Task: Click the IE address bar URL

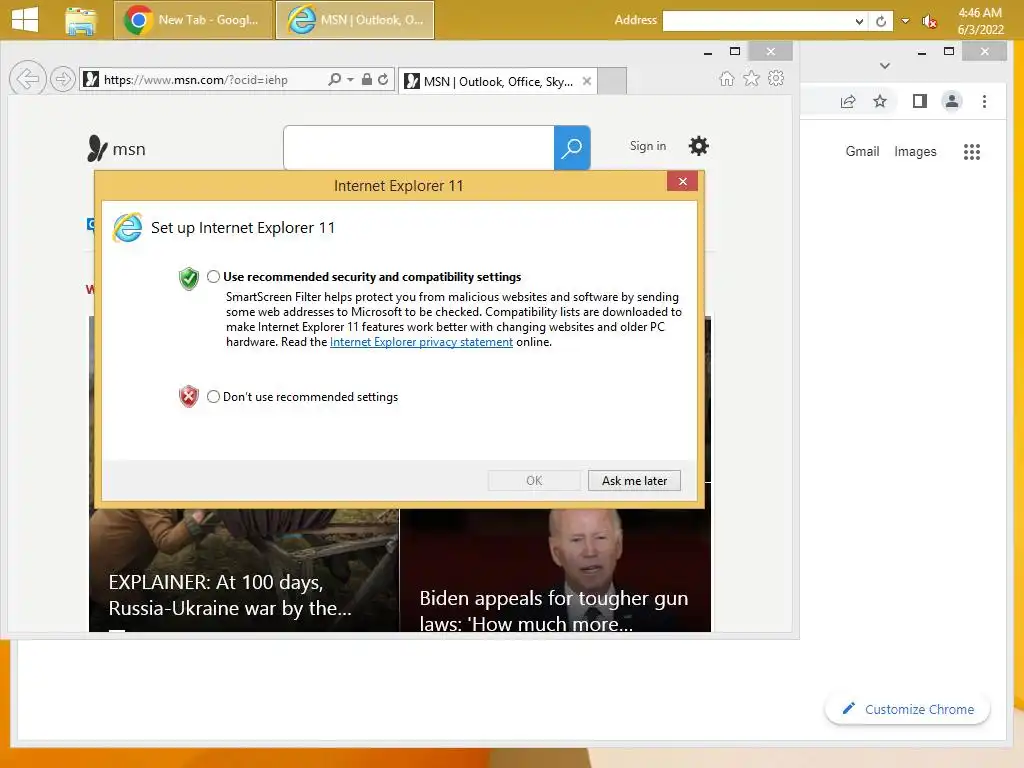Action: (196, 80)
